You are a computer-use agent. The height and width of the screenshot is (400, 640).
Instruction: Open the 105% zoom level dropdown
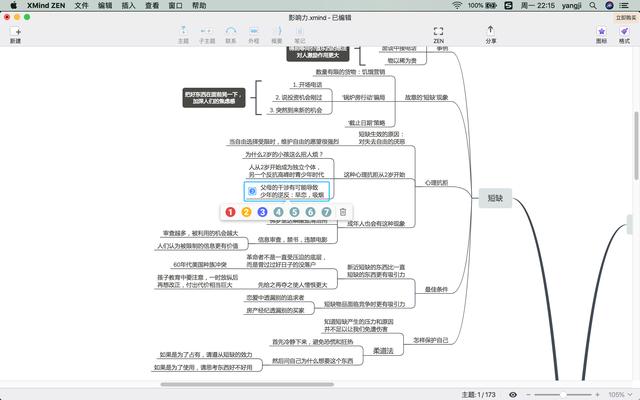(x=620, y=395)
